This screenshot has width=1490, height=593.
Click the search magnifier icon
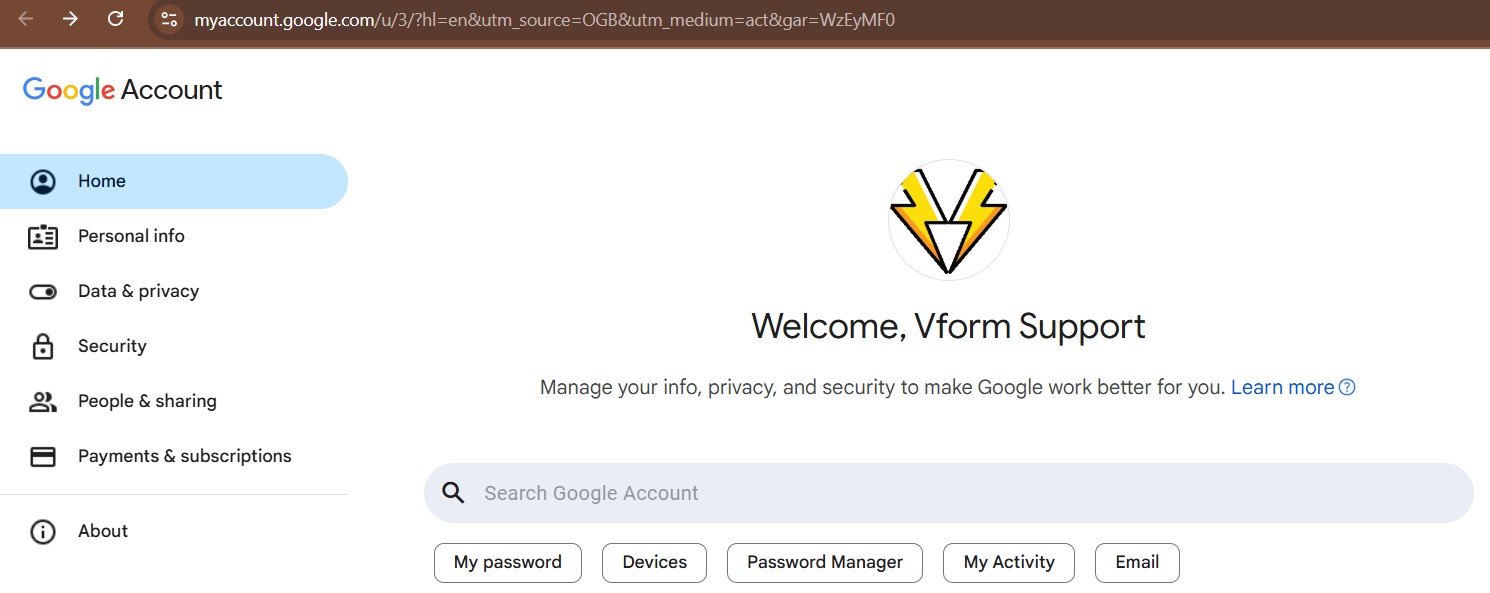[x=453, y=492]
